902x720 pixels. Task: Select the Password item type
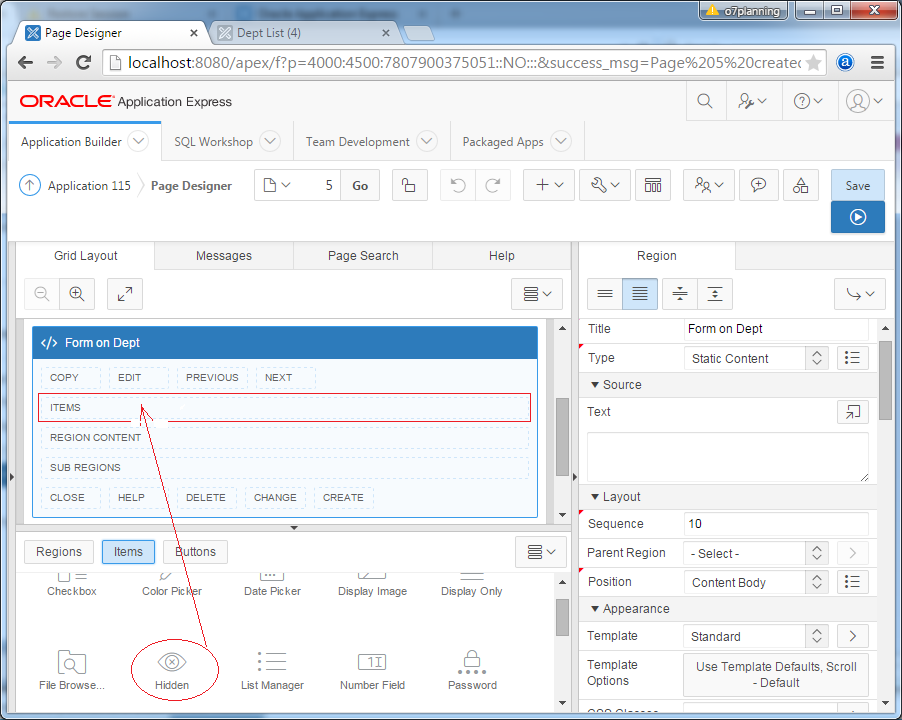[472, 671]
